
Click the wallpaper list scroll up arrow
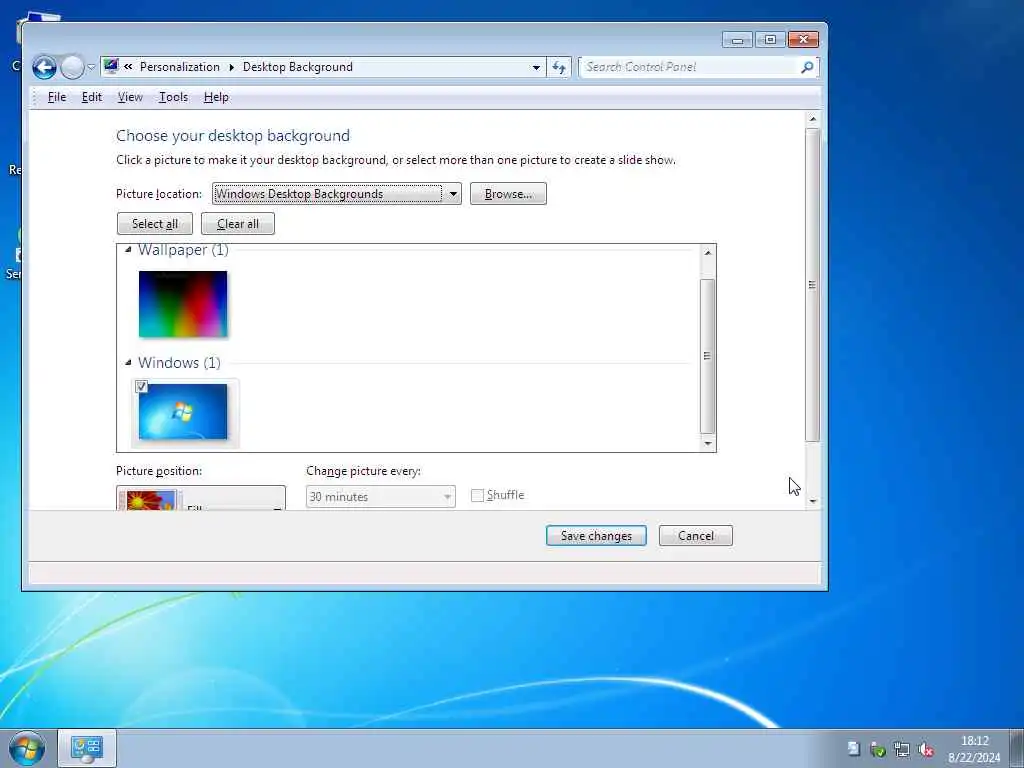click(x=708, y=253)
